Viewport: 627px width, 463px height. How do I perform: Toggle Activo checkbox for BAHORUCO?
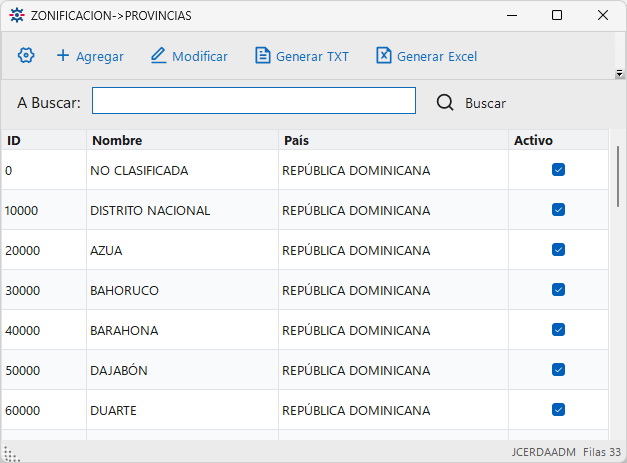(x=558, y=289)
